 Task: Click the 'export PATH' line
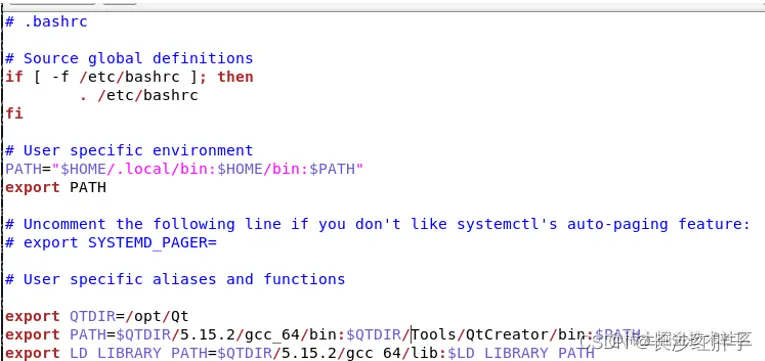[56, 187]
